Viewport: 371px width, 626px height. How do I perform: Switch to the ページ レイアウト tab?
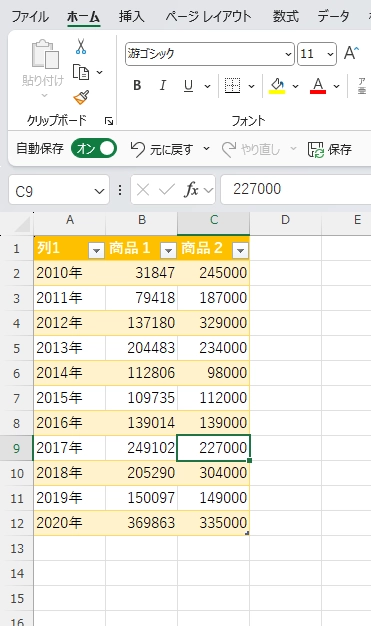(x=208, y=17)
